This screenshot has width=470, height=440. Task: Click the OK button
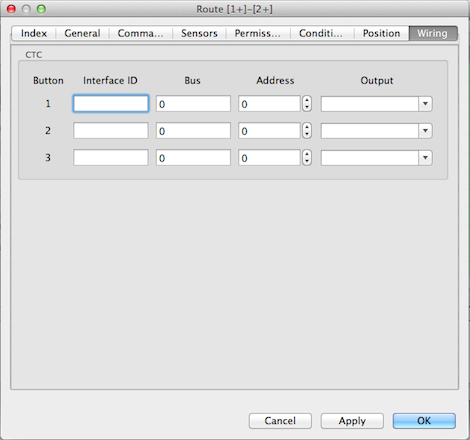[424, 421]
